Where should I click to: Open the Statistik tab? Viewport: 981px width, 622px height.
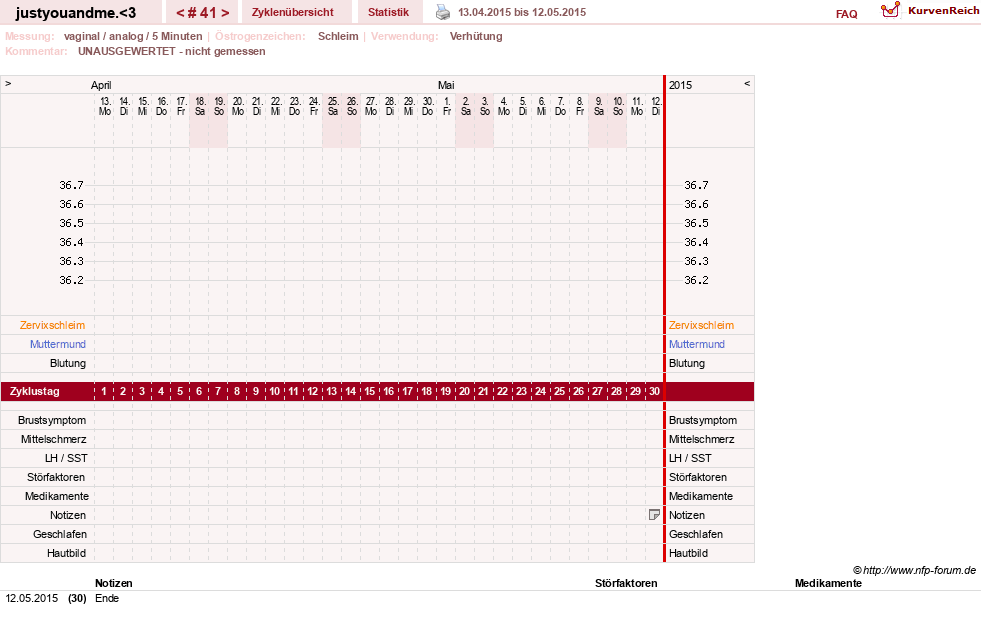tap(389, 12)
